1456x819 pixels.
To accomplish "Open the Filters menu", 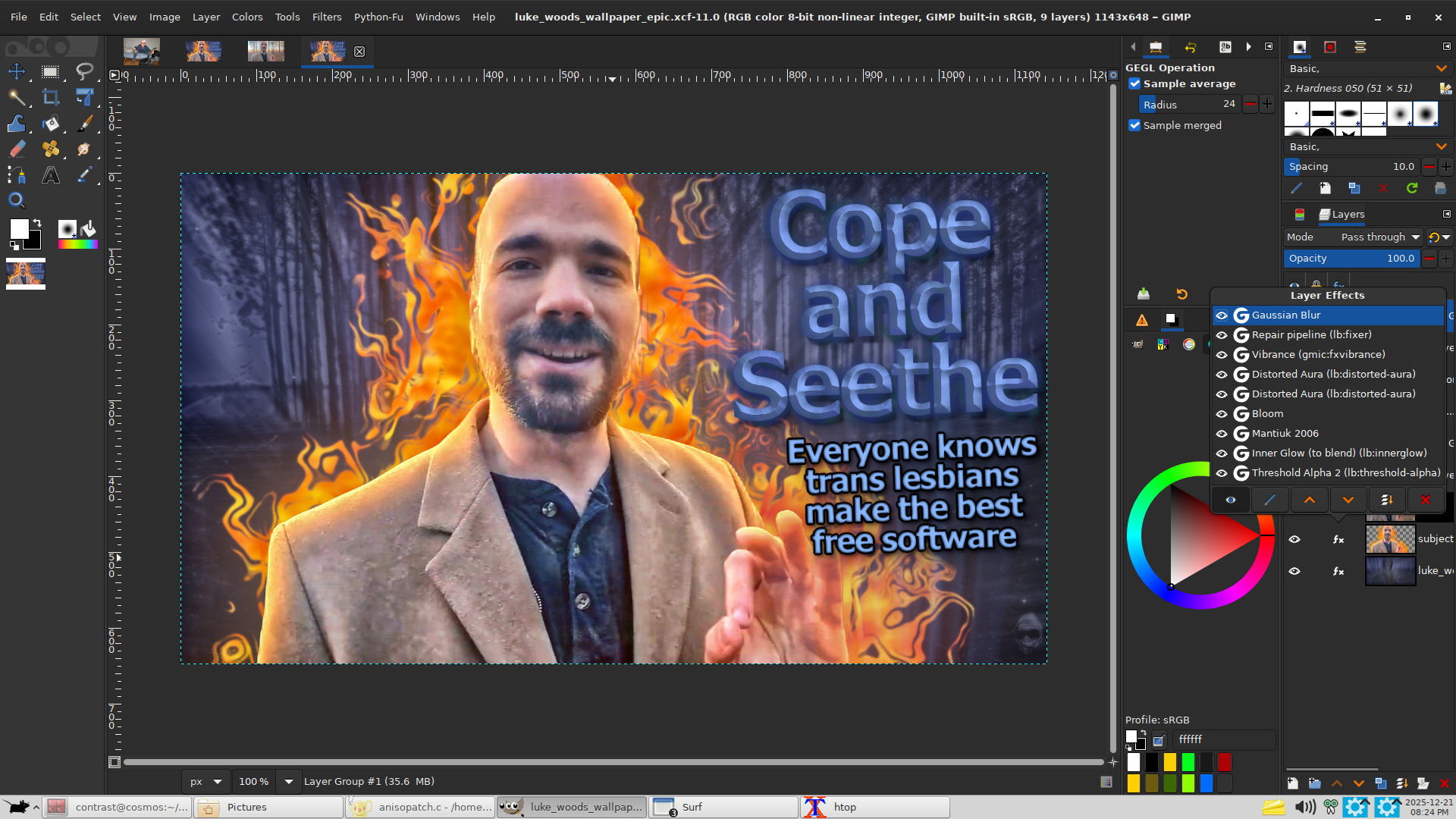I will click(x=327, y=17).
